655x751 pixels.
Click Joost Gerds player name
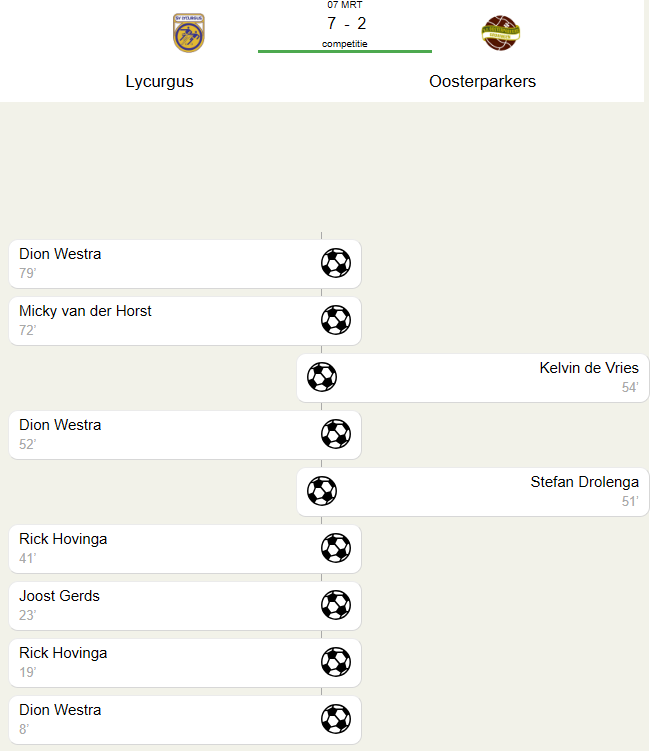point(60,596)
